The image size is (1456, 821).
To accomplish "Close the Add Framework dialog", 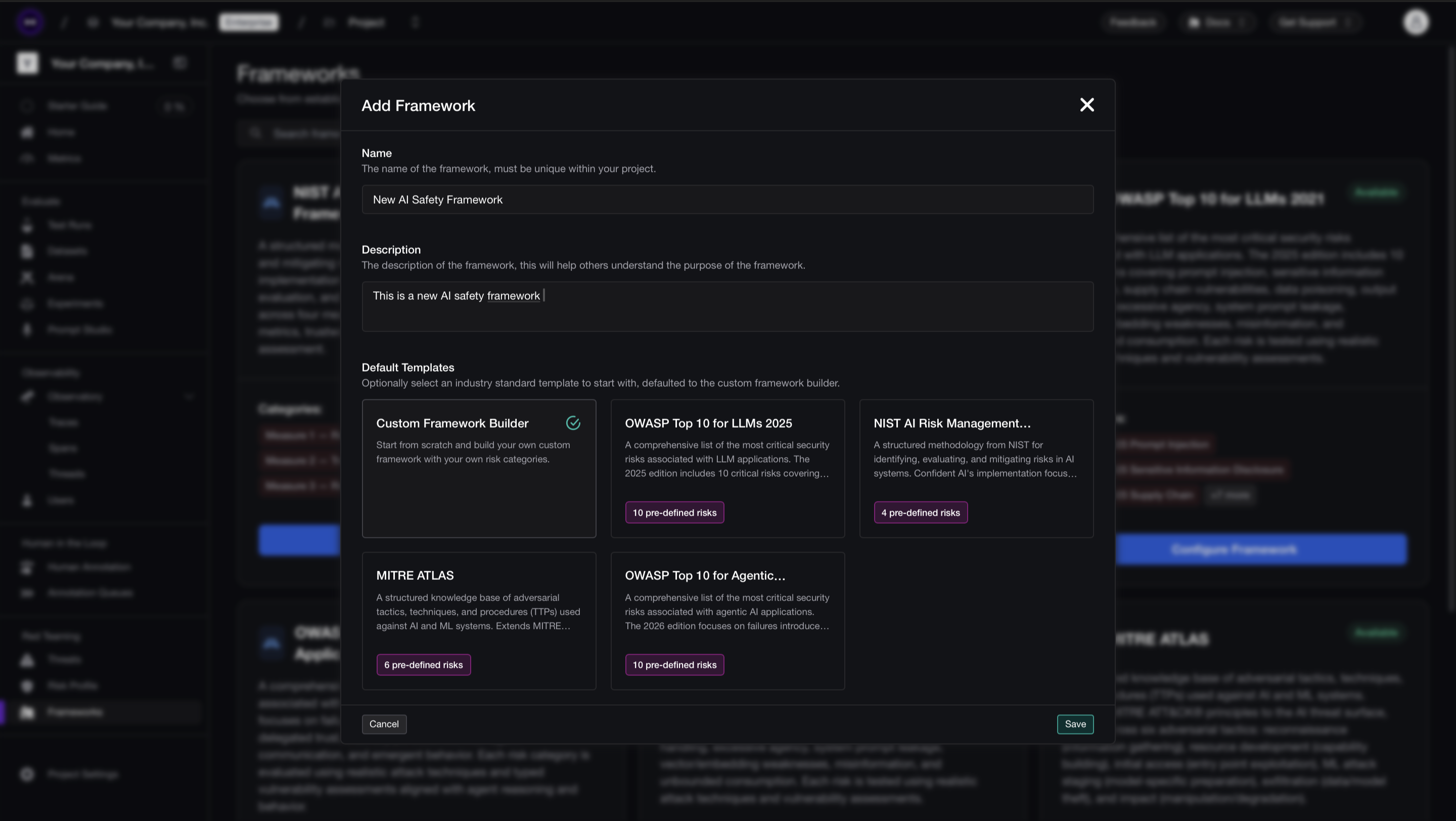I will [x=1086, y=105].
